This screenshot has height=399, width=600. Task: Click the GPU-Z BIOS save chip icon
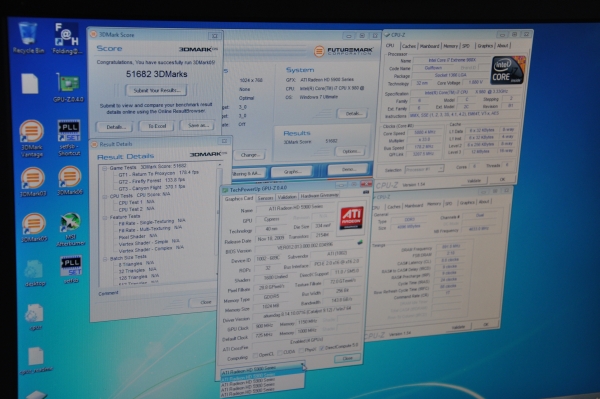360,242
